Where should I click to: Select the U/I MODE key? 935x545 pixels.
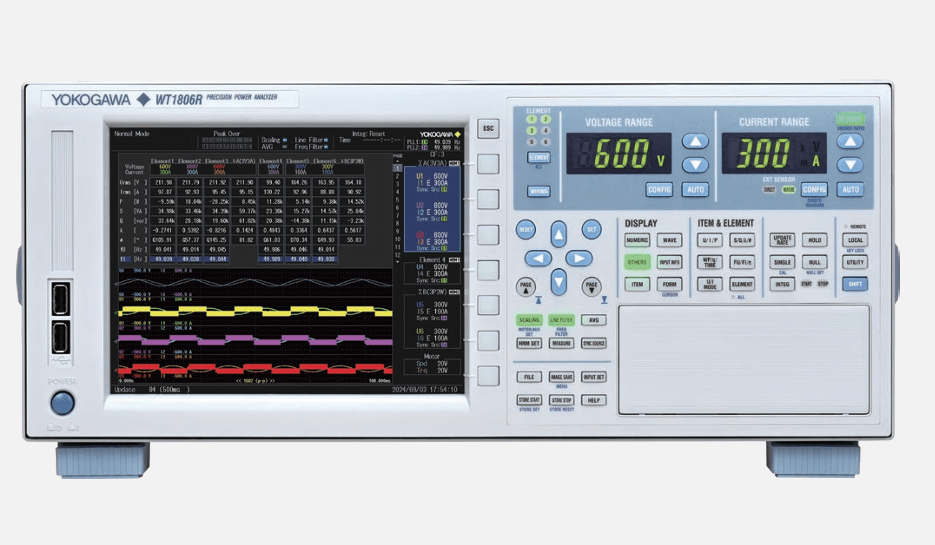click(x=710, y=284)
